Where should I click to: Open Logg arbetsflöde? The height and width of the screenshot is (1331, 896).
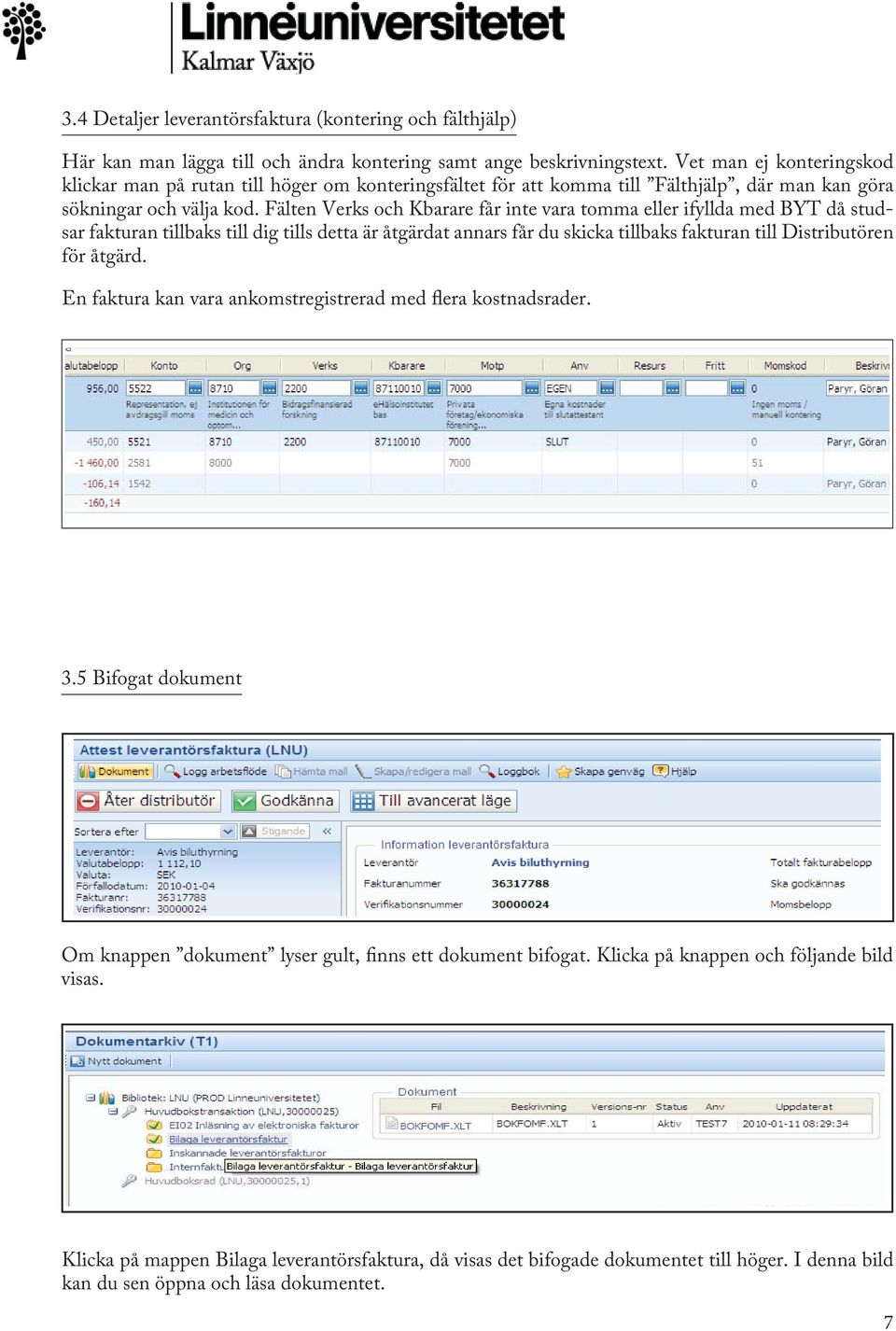[216, 771]
